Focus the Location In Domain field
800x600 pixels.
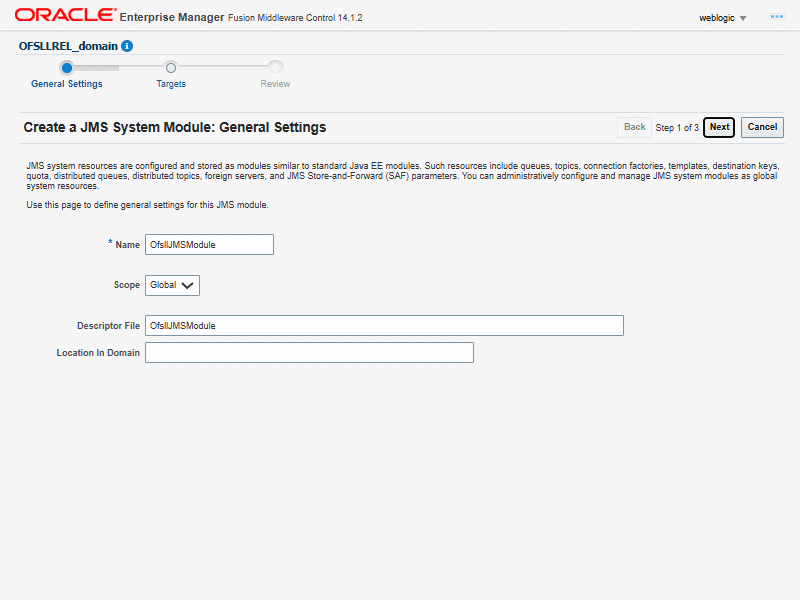tap(309, 353)
